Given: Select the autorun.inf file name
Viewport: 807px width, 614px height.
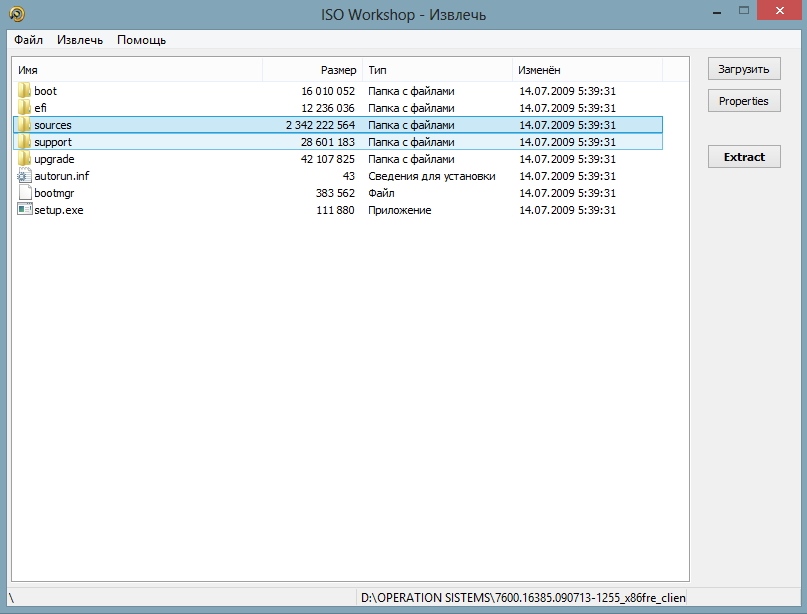Looking at the screenshot, I should pyautogui.click(x=61, y=176).
